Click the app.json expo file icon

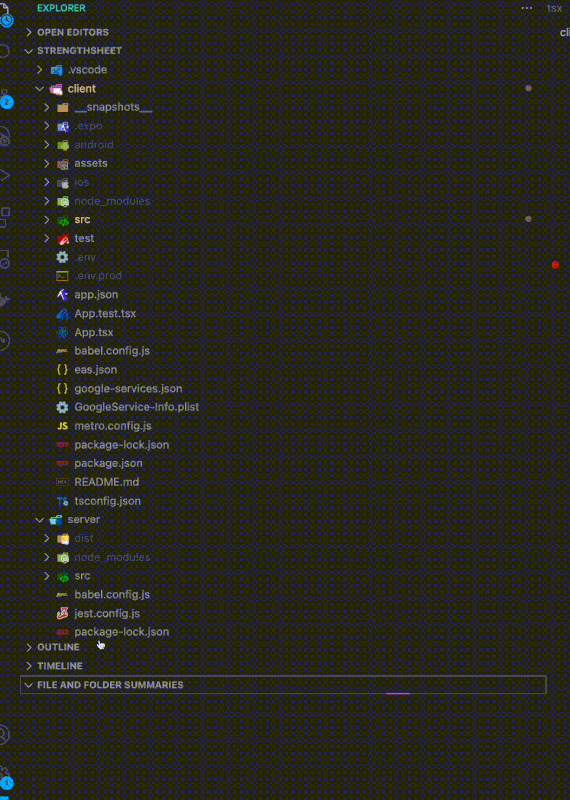(62, 295)
